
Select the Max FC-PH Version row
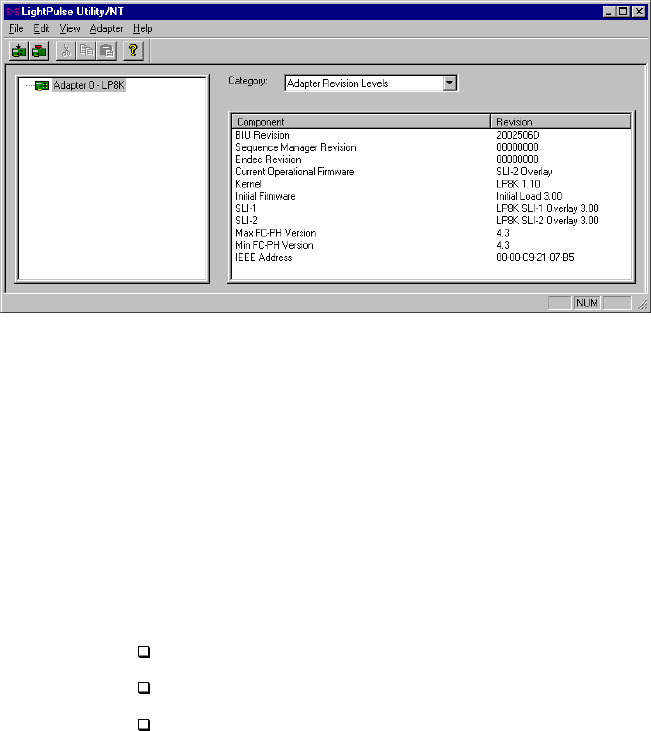point(432,233)
